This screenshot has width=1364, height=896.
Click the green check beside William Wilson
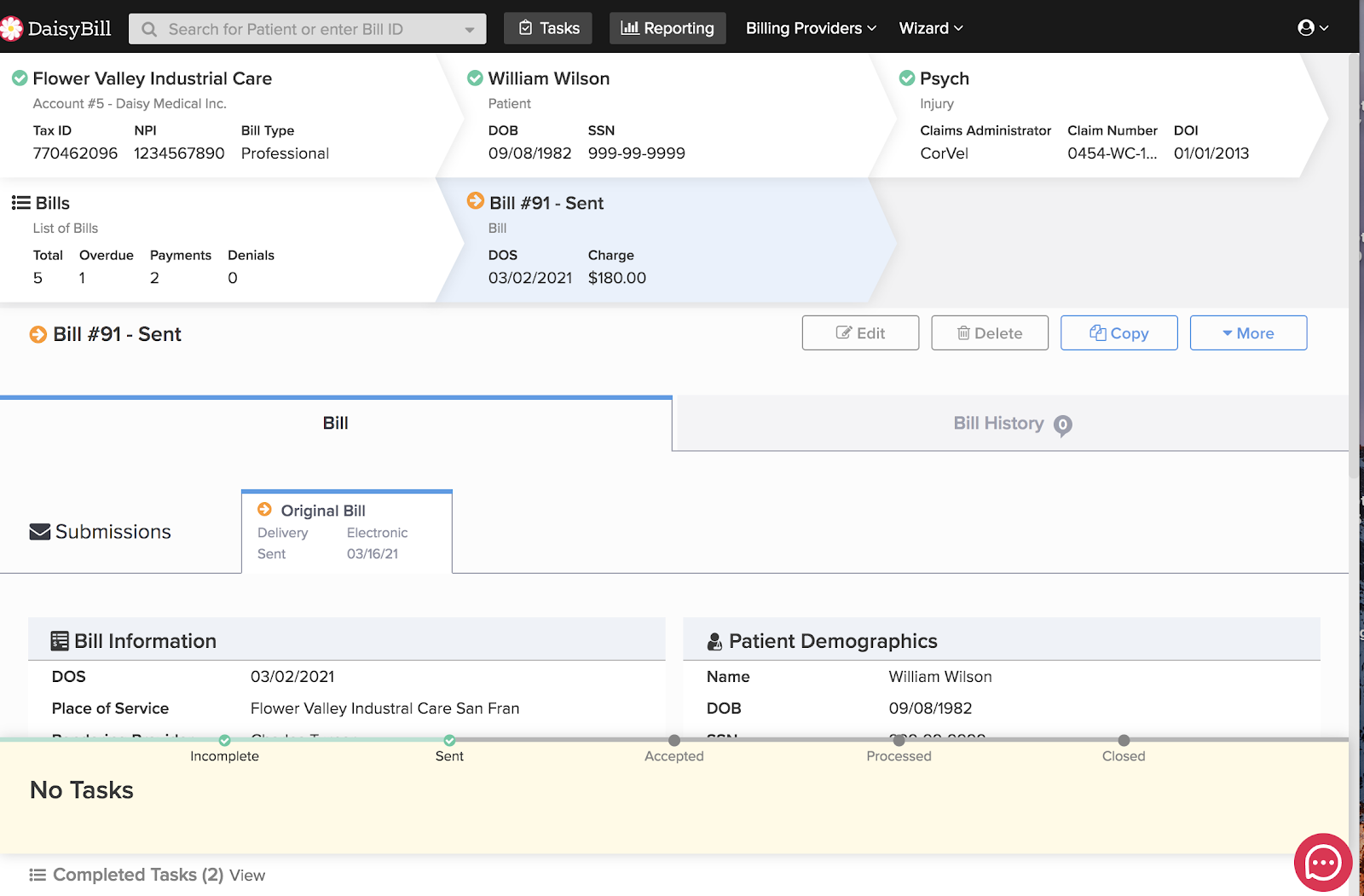(x=475, y=78)
